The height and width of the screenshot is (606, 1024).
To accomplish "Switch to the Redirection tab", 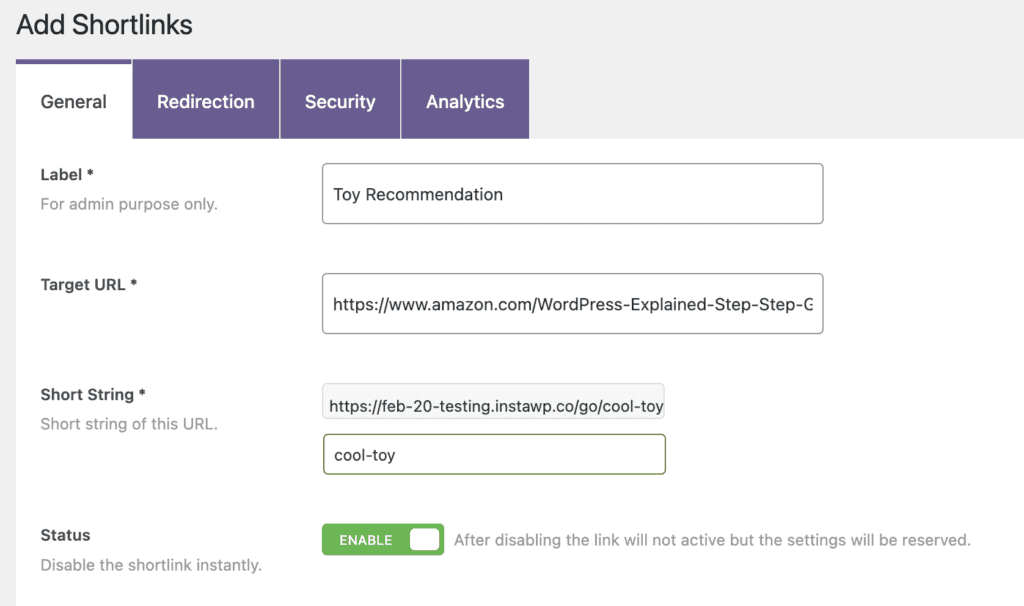I will coord(205,101).
